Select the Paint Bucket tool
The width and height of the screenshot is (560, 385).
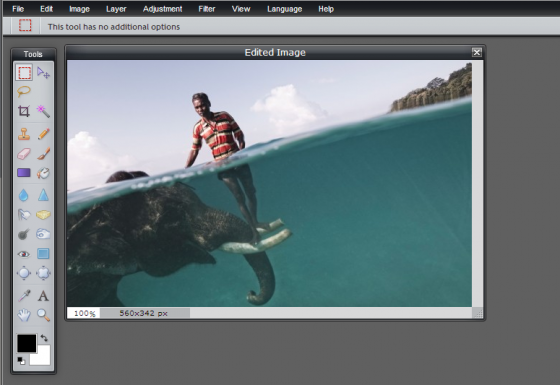(43, 173)
